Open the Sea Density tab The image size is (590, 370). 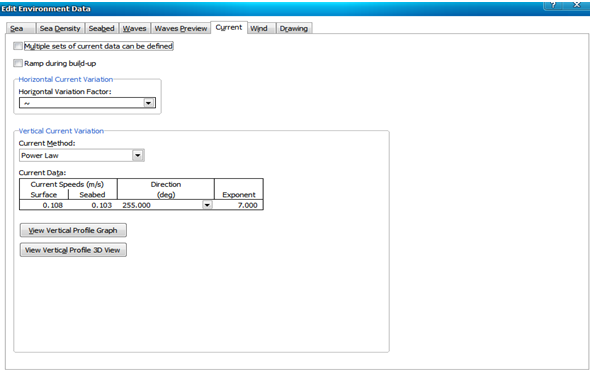click(60, 28)
